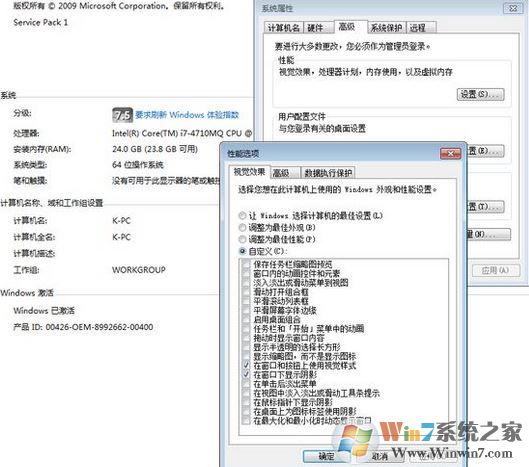This screenshot has width=529, height=467.
Task: Enable 窗口内的动画控件和元素 checkbox
Action: (x=246, y=273)
